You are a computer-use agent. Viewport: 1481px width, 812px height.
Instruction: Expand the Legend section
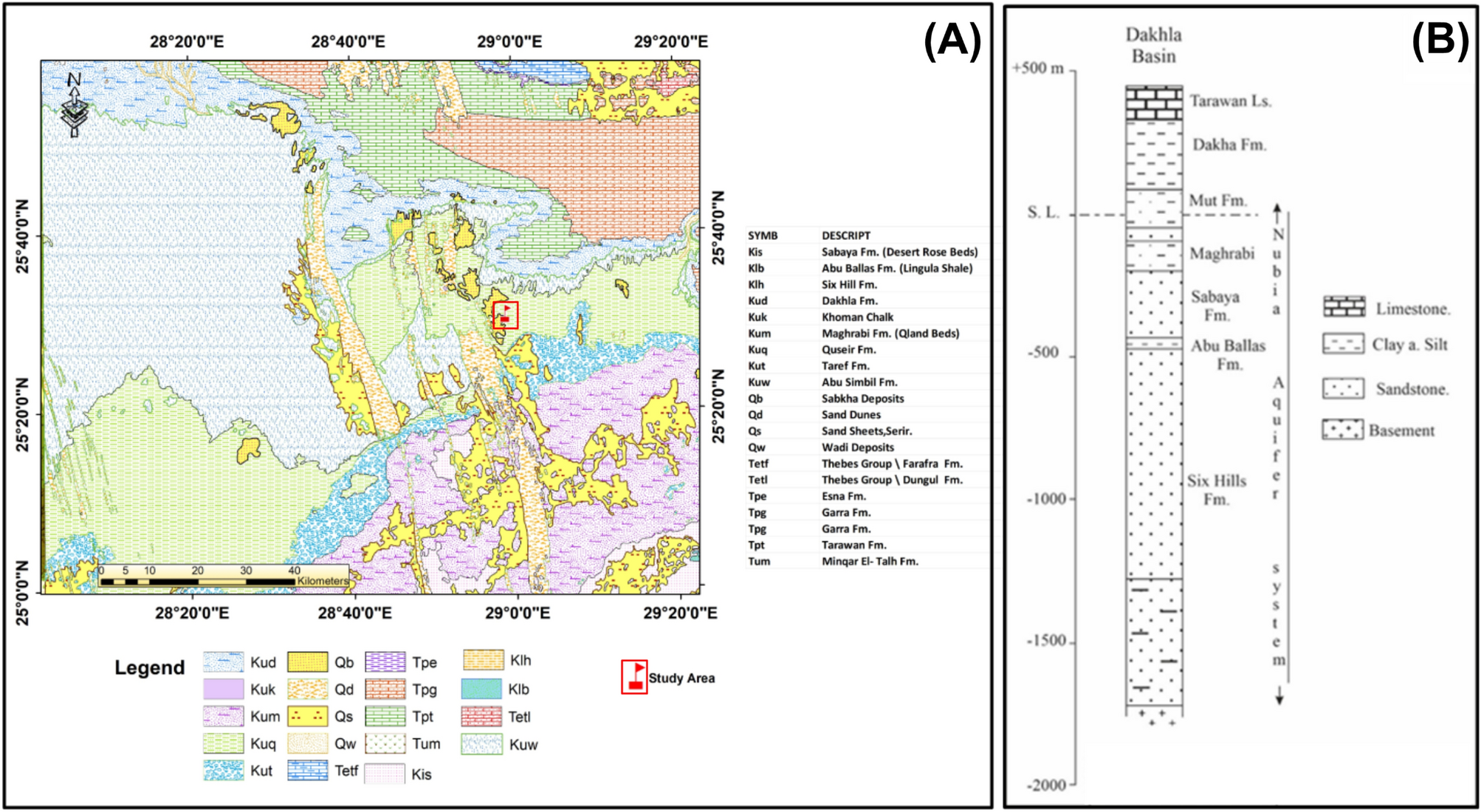(148, 667)
